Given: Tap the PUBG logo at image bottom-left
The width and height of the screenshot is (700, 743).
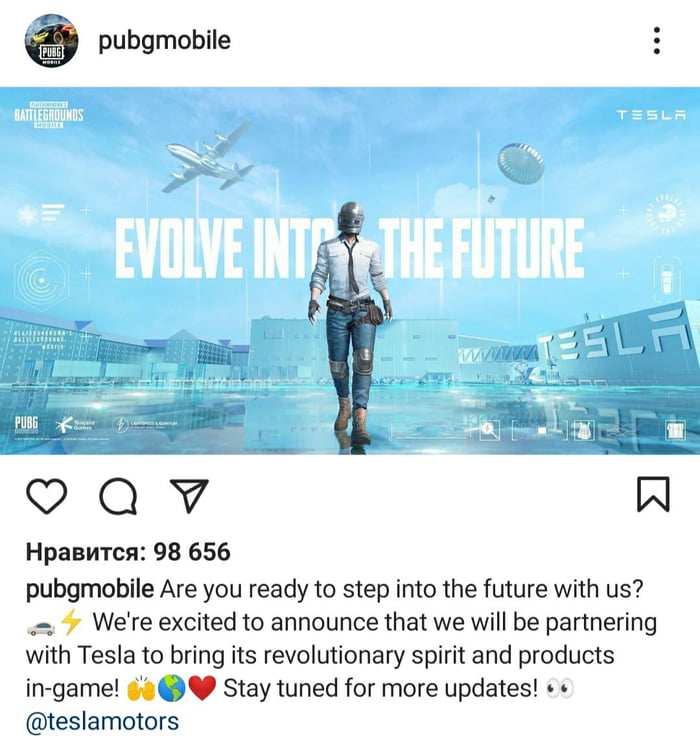Looking at the screenshot, I should (27, 423).
